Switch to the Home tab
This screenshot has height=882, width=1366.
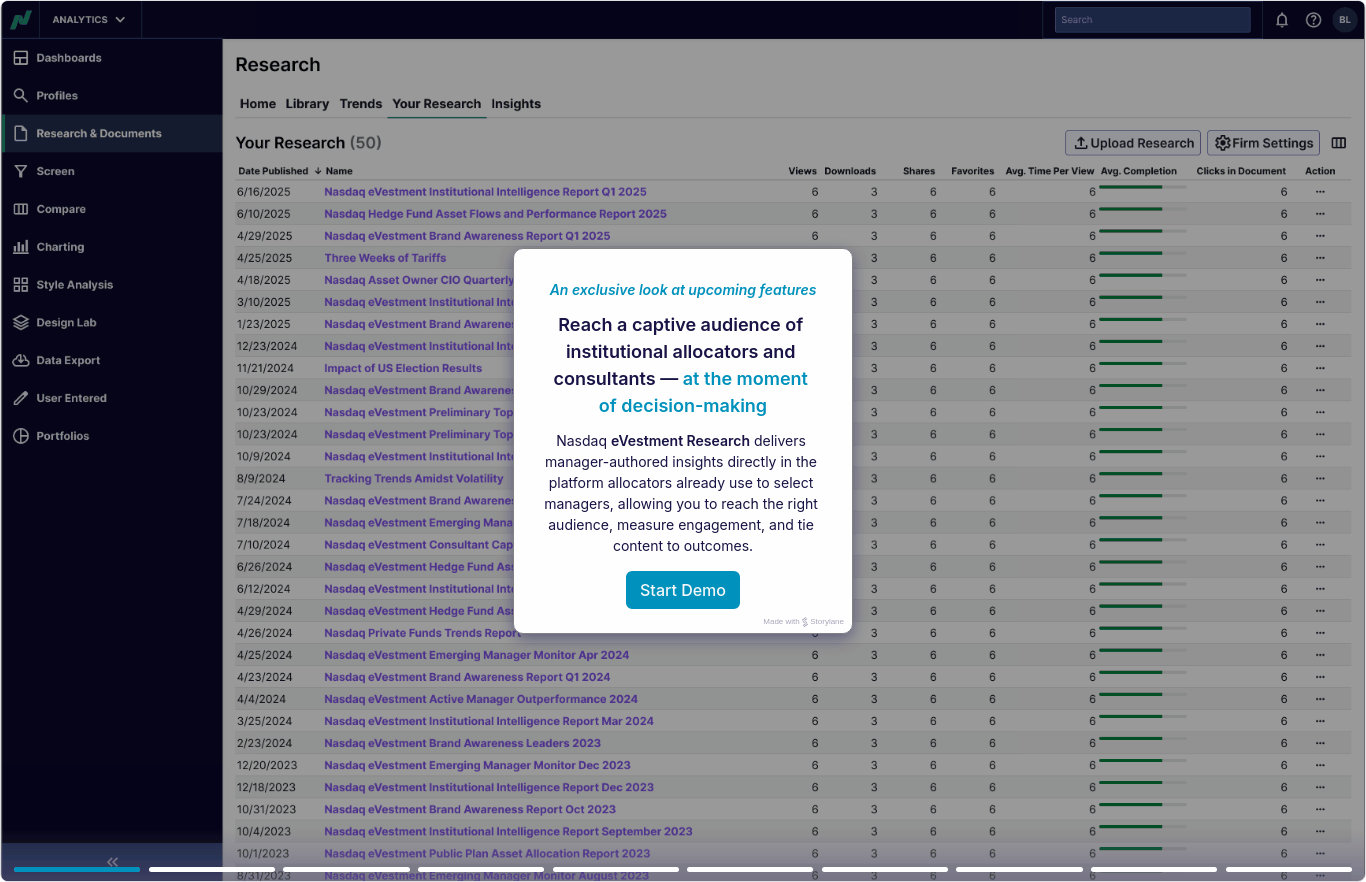point(258,104)
